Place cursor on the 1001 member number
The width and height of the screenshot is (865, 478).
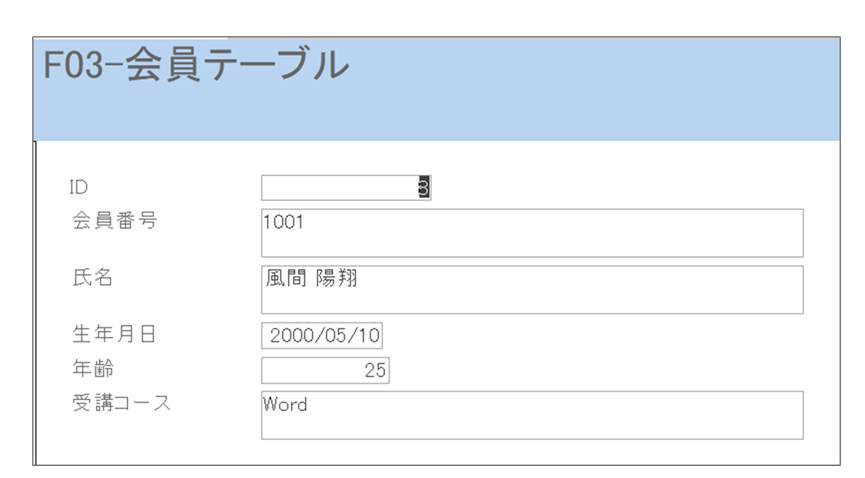coord(282,223)
